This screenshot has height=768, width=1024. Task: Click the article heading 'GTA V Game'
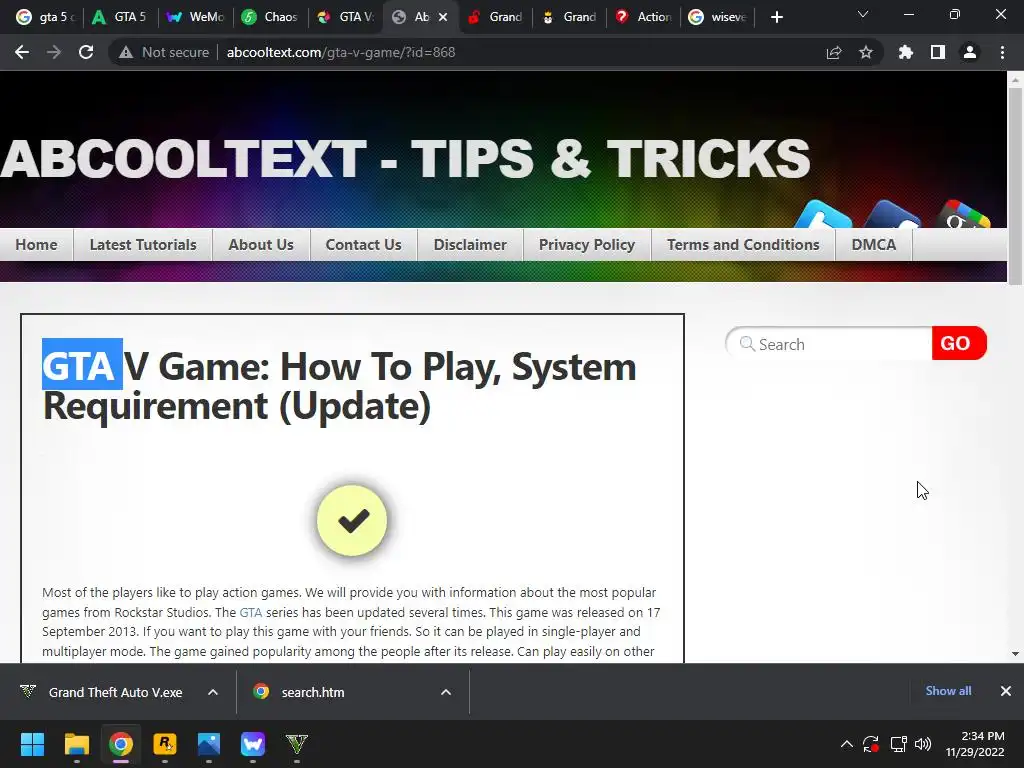coord(339,386)
